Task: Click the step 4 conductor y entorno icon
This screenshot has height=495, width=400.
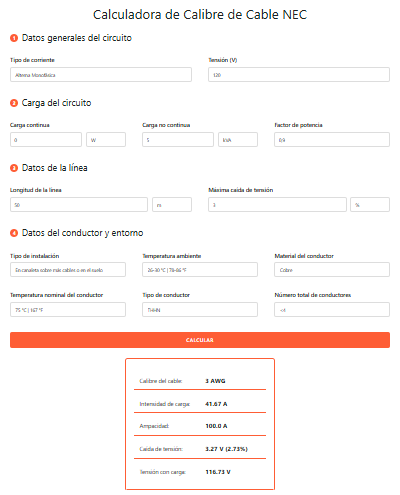Action: [x=14, y=233]
